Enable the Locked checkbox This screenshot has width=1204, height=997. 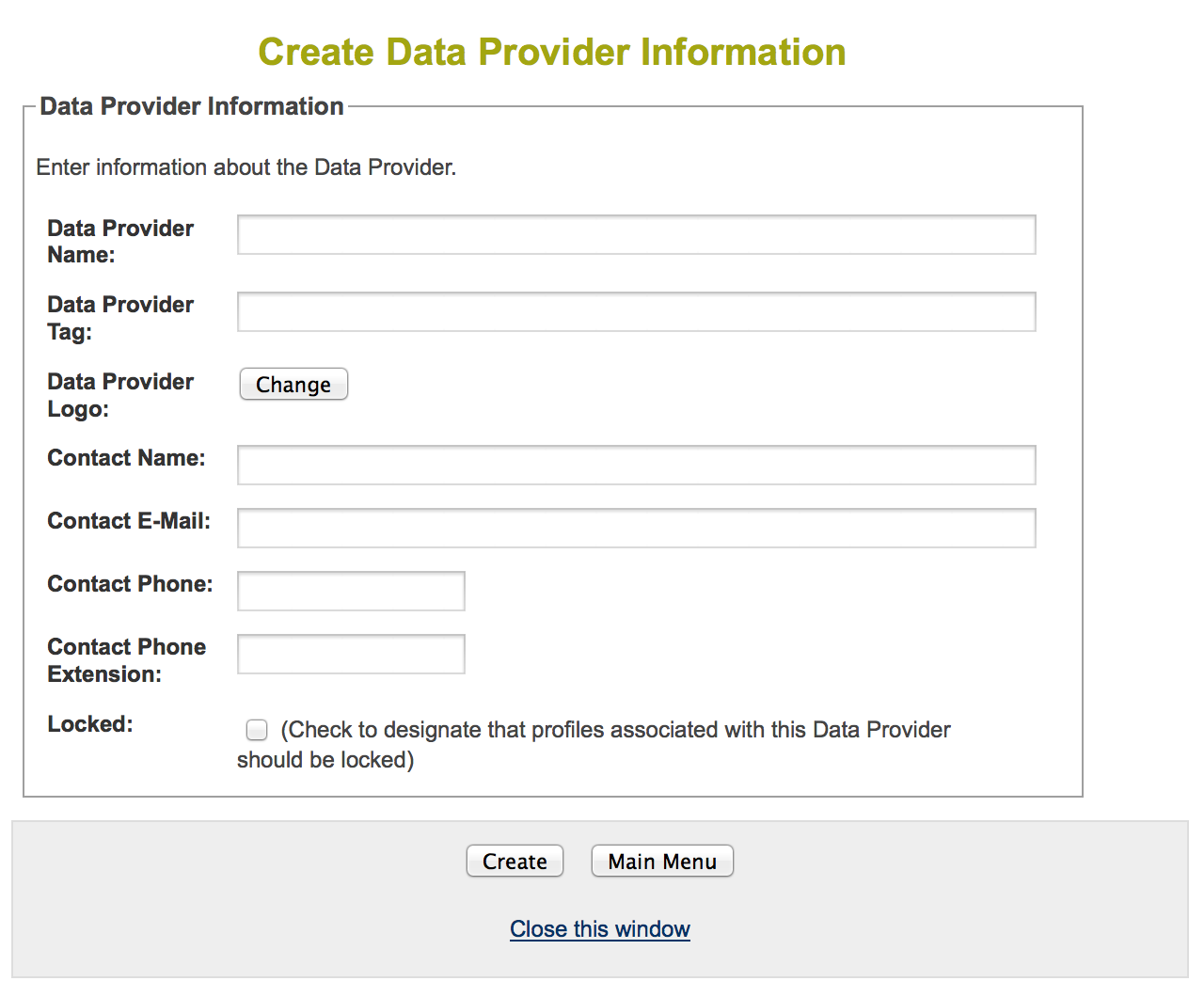tap(257, 730)
